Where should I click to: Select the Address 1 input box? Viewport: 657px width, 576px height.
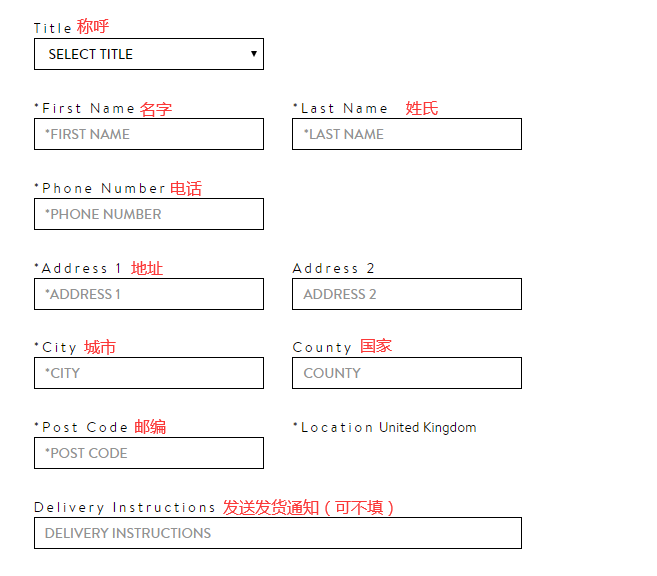[x=149, y=294]
